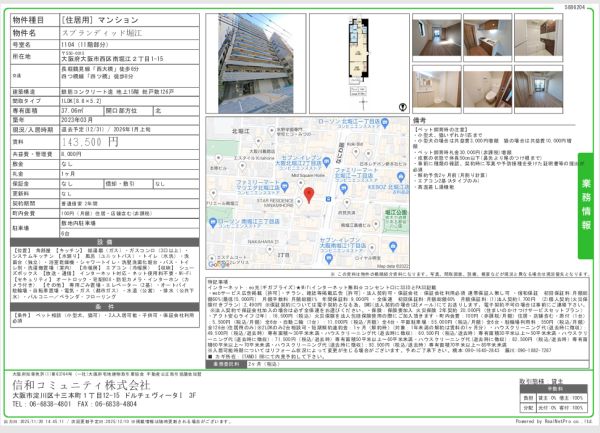Click the 条件 section header

point(105,307)
